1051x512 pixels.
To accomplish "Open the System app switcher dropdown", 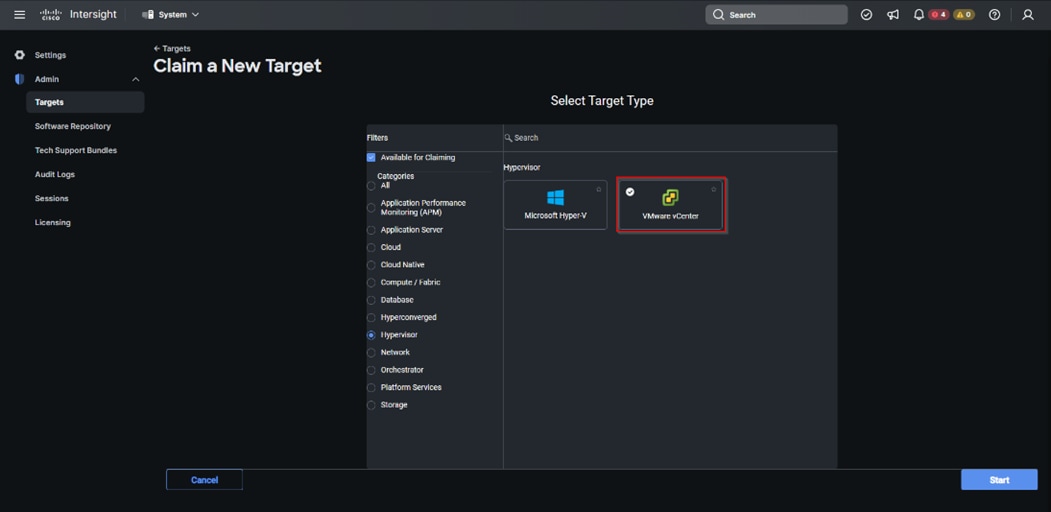I will coord(171,15).
